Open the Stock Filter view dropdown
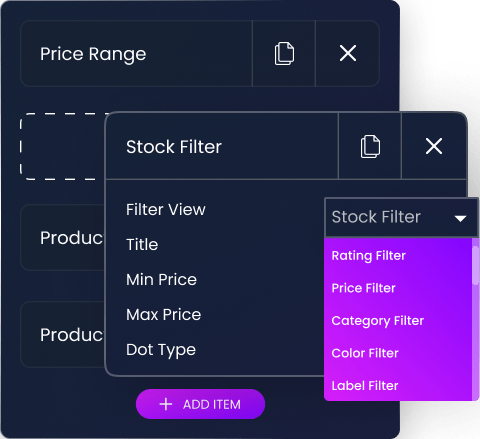Screen dimensions: 480x439 pos(402,217)
